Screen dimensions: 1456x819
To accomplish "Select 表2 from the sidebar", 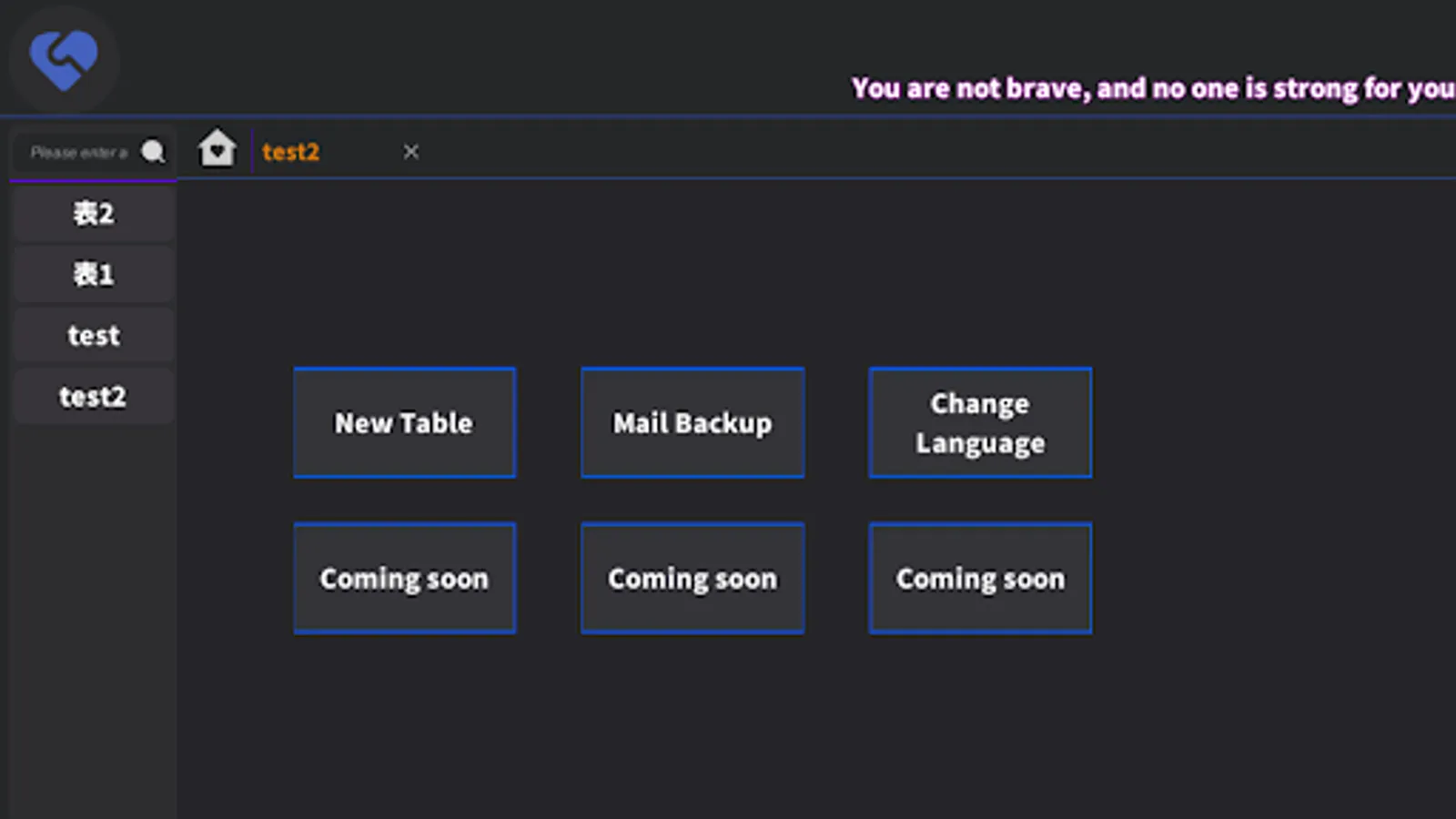I will click(92, 213).
